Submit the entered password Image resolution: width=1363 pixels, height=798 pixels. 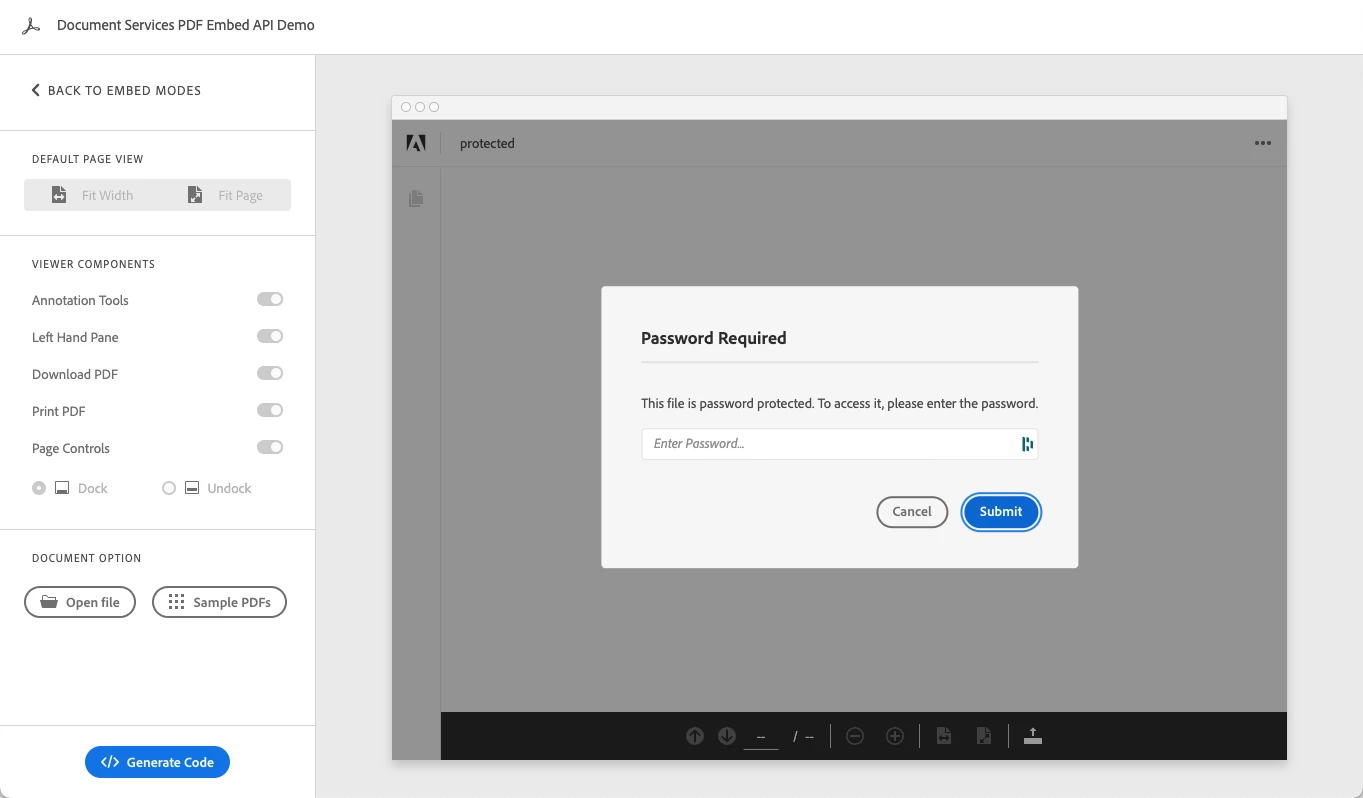point(1001,511)
